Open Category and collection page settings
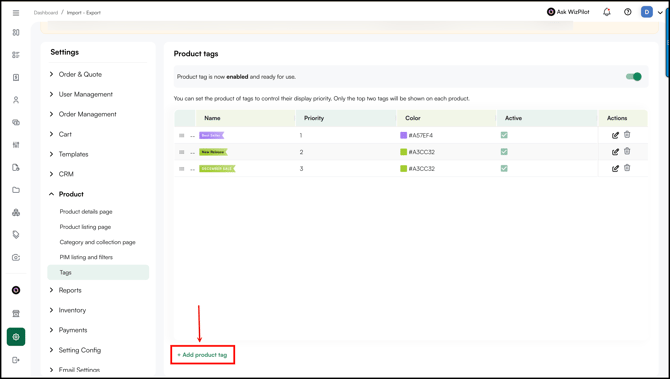Image resolution: width=670 pixels, height=379 pixels. 97,242
